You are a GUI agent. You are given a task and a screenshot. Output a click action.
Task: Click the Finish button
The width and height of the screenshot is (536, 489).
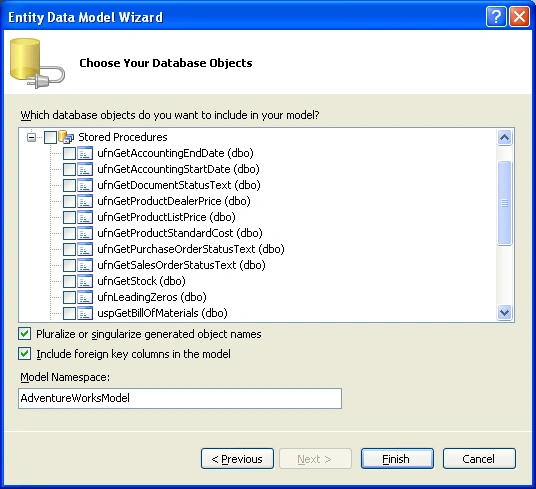point(397,459)
